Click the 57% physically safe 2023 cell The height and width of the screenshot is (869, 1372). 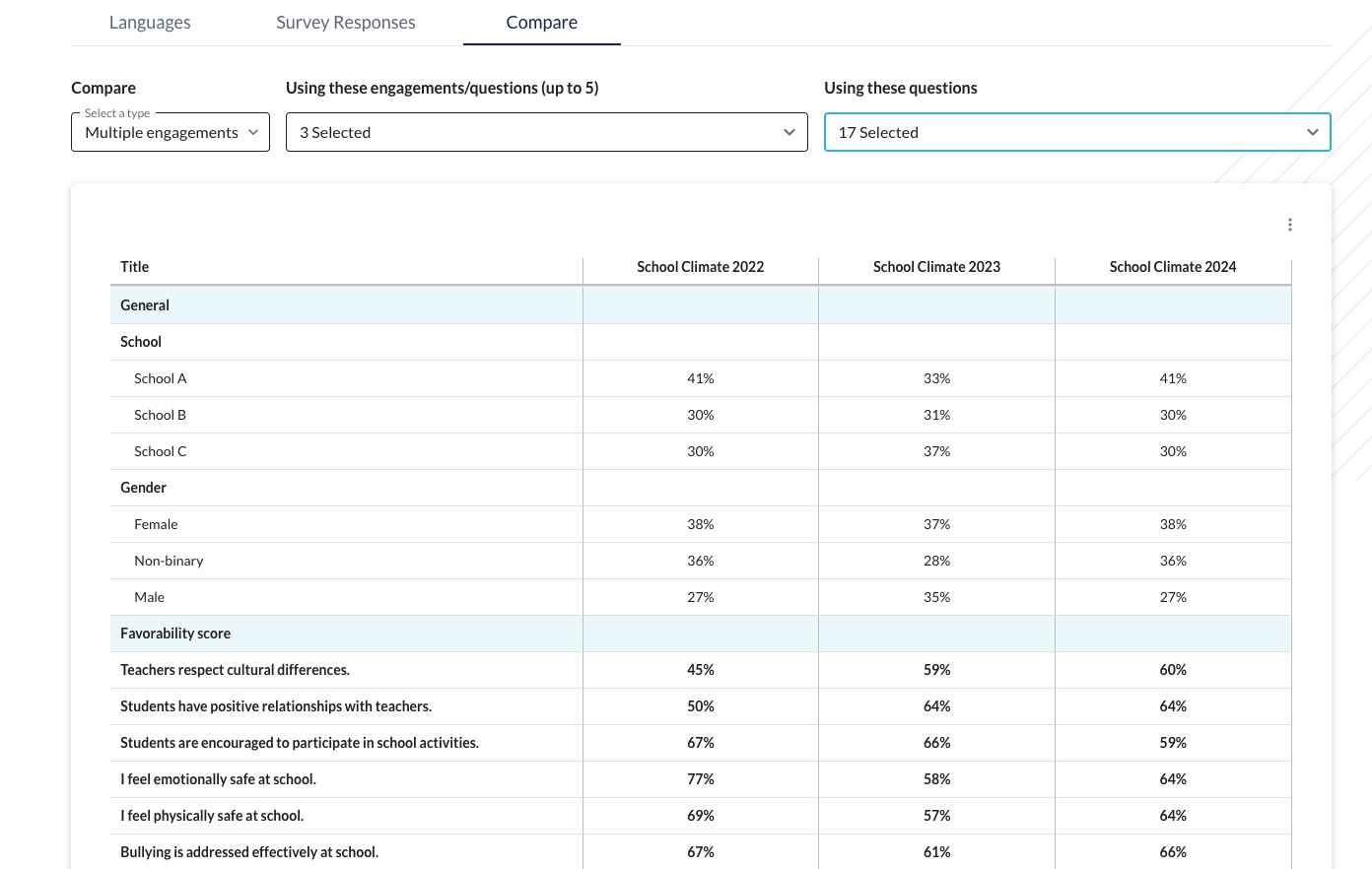pyautogui.click(x=937, y=816)
